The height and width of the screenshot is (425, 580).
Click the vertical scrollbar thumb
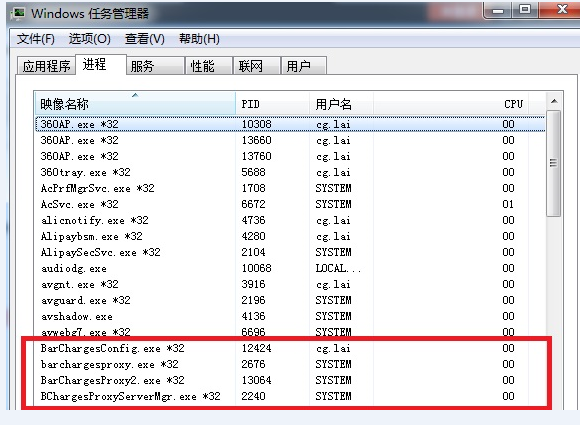pyautogui.click(x=553, y=163)
